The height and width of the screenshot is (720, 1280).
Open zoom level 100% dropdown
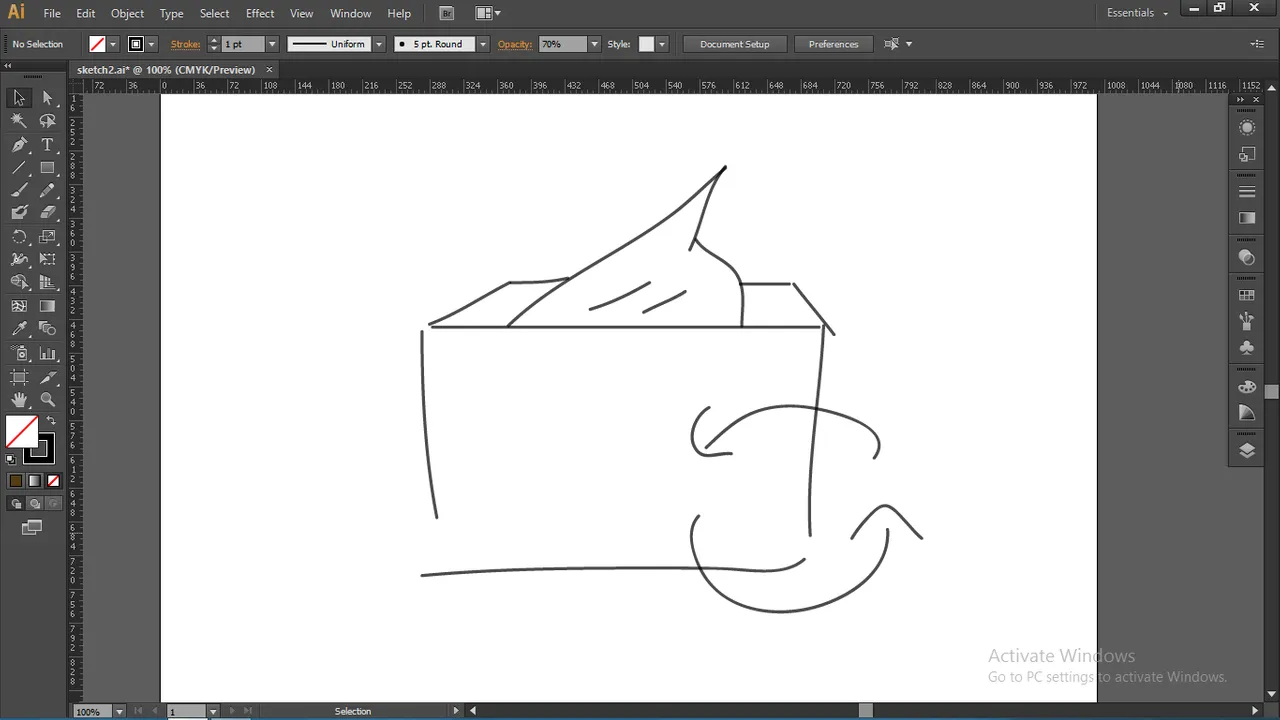click(119, 712)
